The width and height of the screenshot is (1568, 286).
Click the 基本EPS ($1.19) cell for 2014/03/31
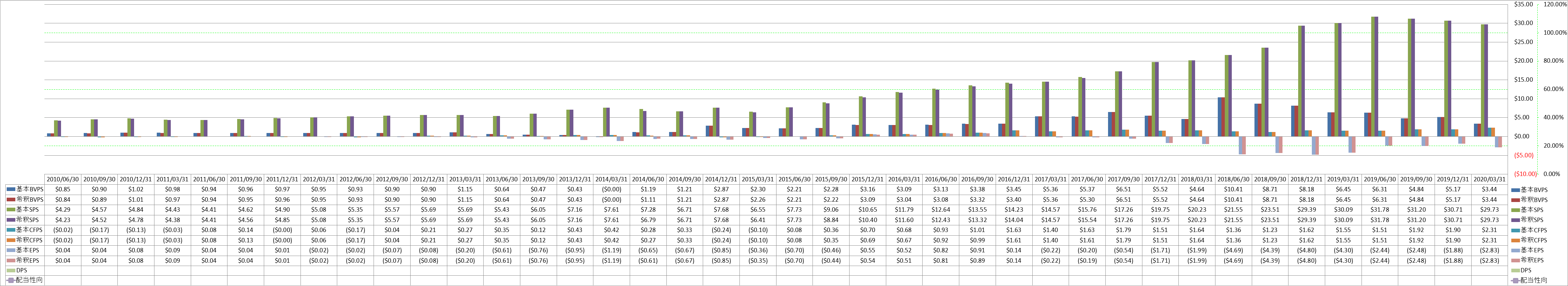(x=611, y=250)
